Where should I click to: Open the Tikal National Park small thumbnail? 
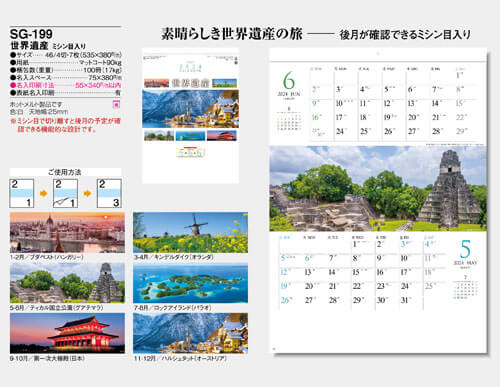pyautogui.click(x=67, y=283)
